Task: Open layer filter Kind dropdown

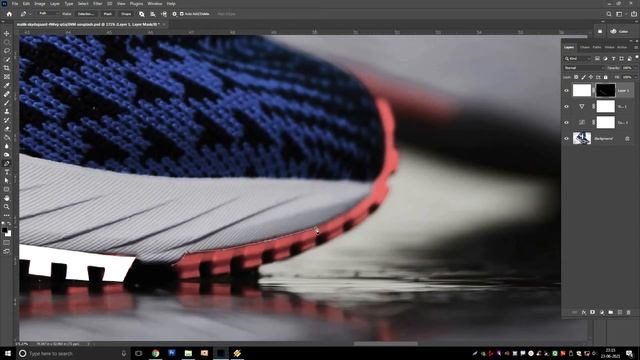Action: 578,59
